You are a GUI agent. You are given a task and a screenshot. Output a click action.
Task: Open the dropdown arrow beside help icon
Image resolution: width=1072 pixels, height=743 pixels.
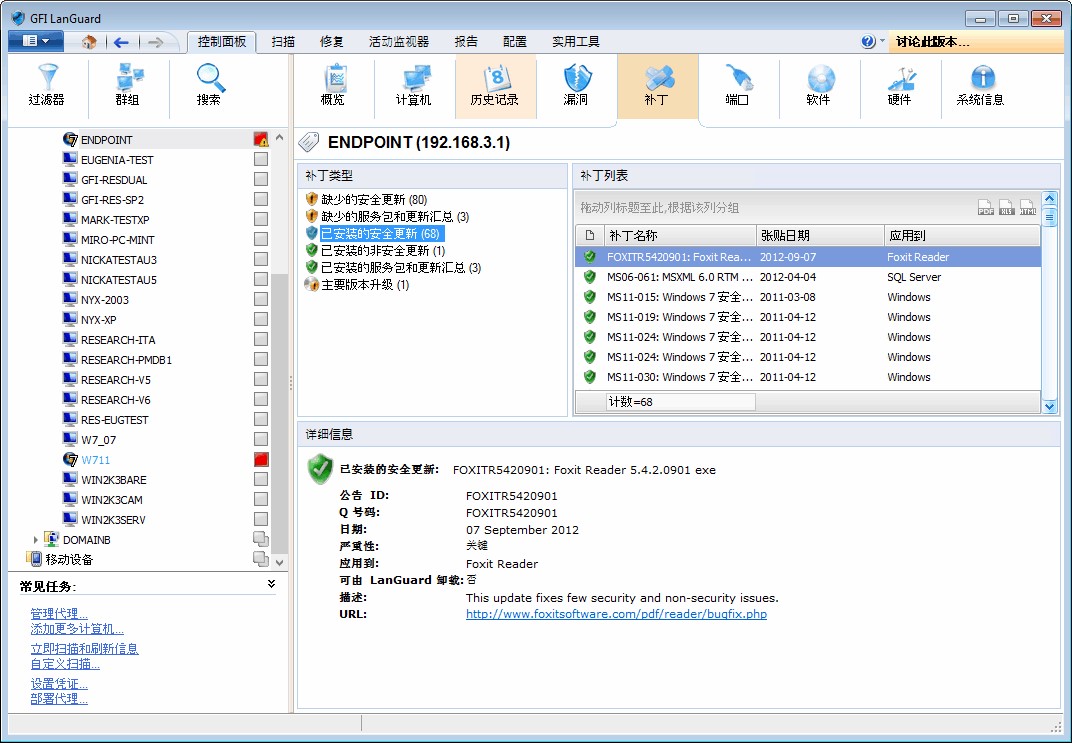click(x=882, y=41)
